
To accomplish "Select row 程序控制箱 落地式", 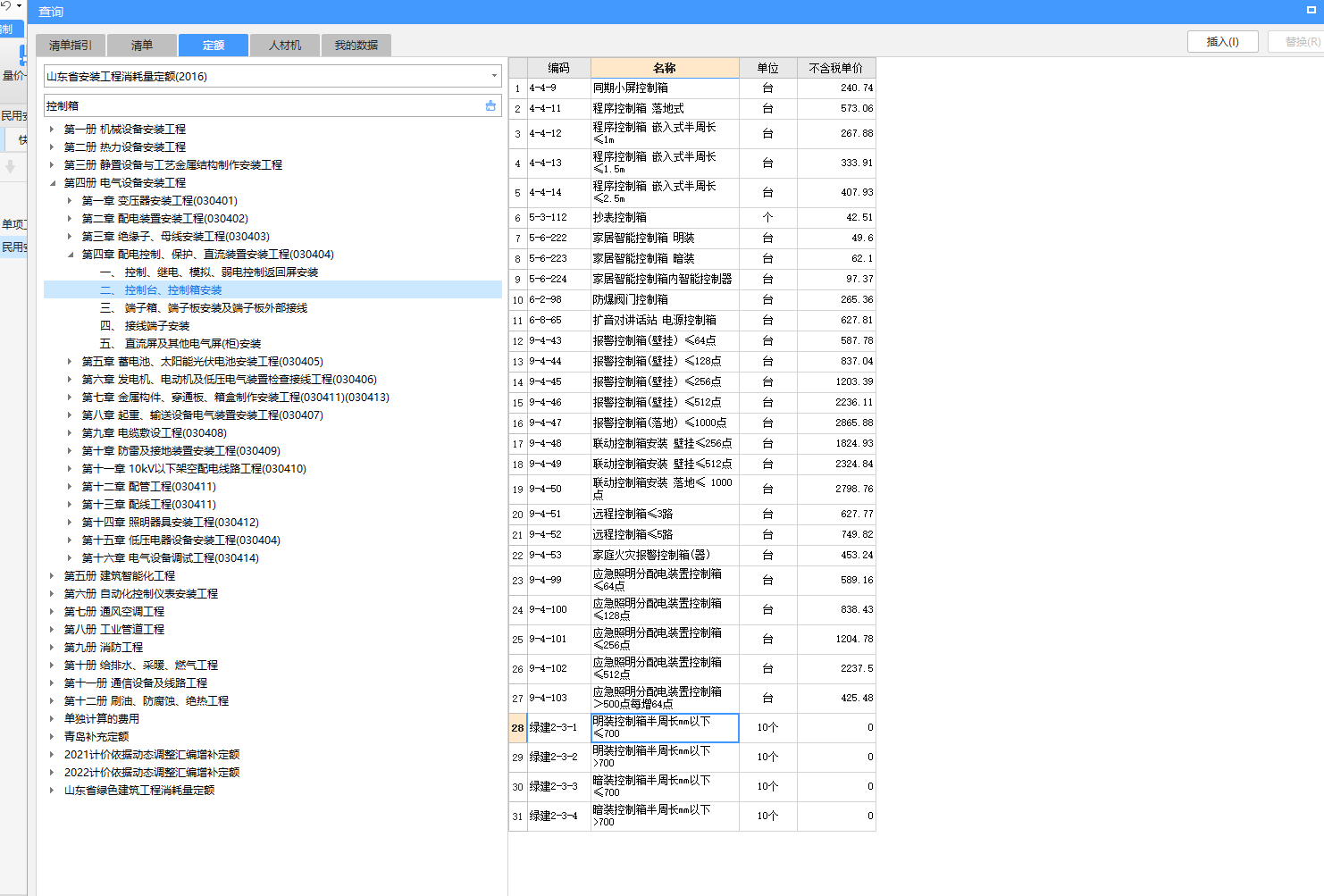I will click(665, 108).
